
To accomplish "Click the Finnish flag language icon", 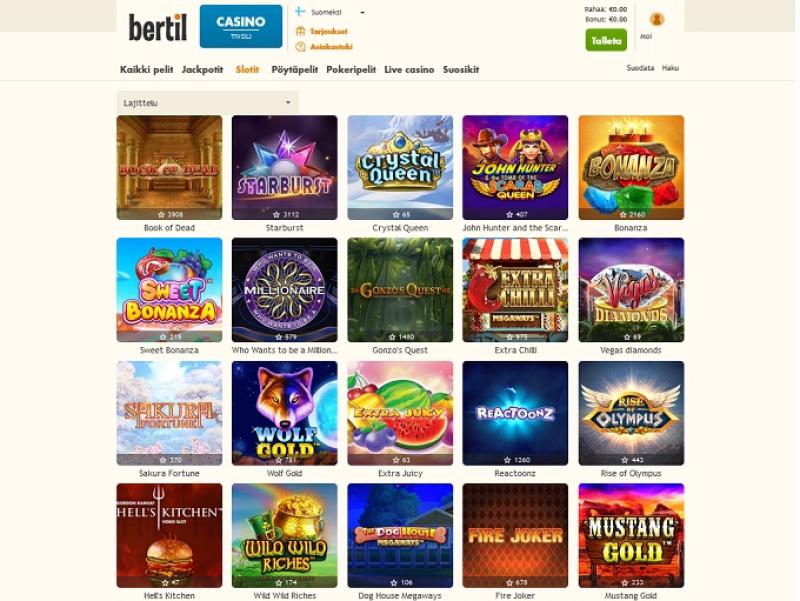I will [300, 11].
